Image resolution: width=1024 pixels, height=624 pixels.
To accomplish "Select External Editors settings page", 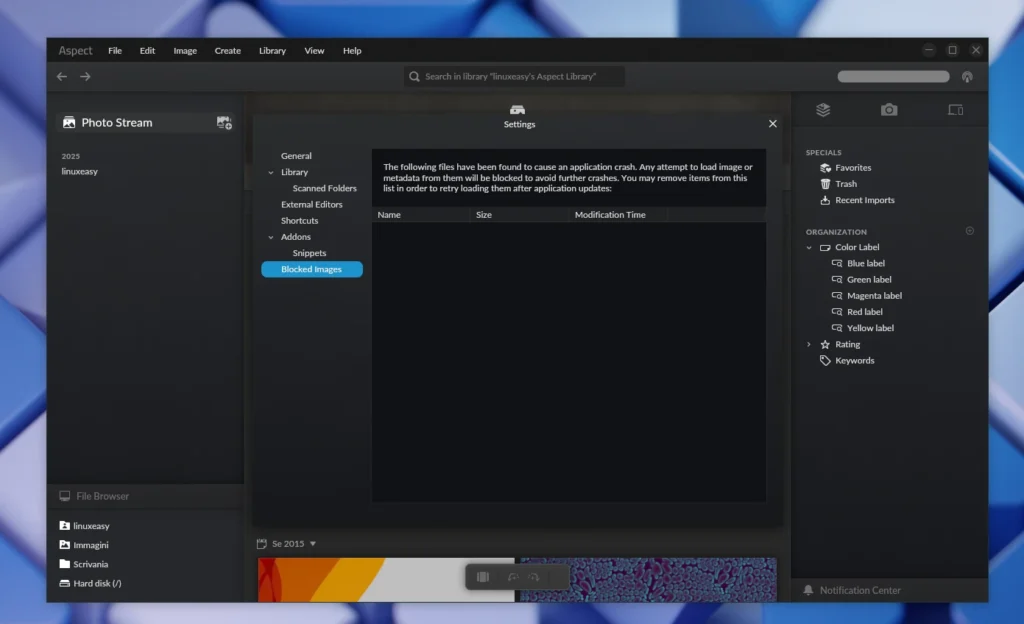I will click(x=311, y=205).
